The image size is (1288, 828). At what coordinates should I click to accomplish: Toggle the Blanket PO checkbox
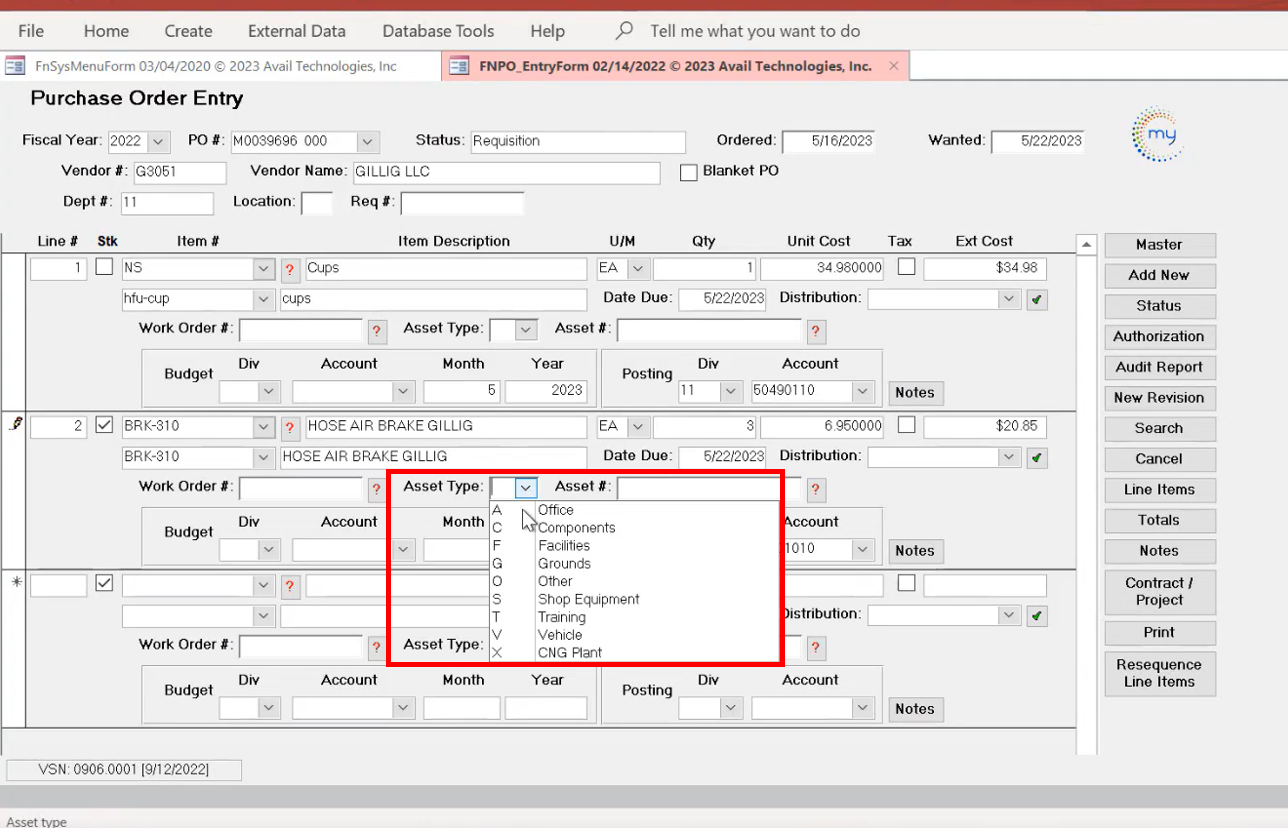click(x=688, y=172)
